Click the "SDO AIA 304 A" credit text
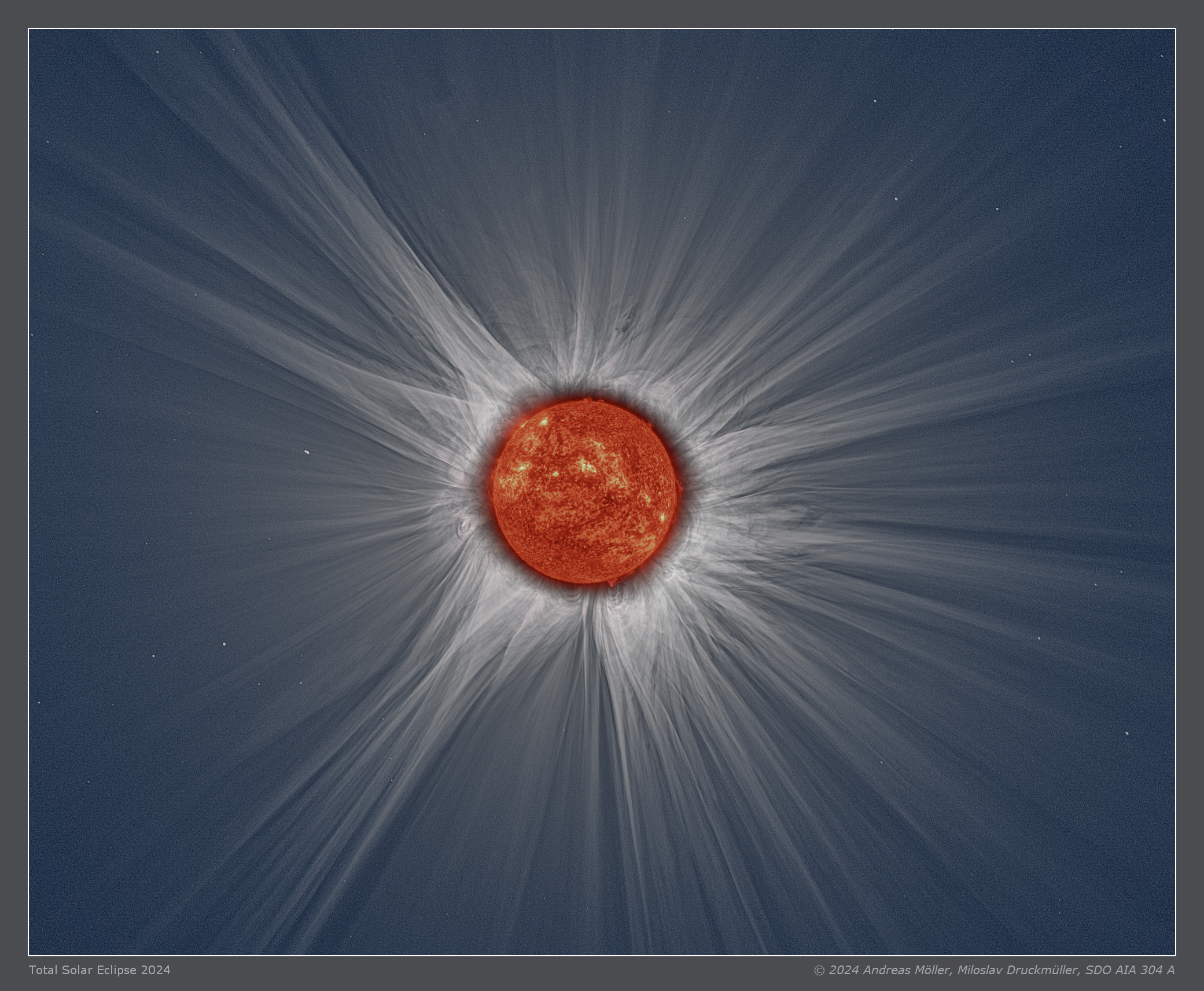Image resolution: width=1204 pixels, height=991 pixels. pyautogui.click(x=1130, y=970)
